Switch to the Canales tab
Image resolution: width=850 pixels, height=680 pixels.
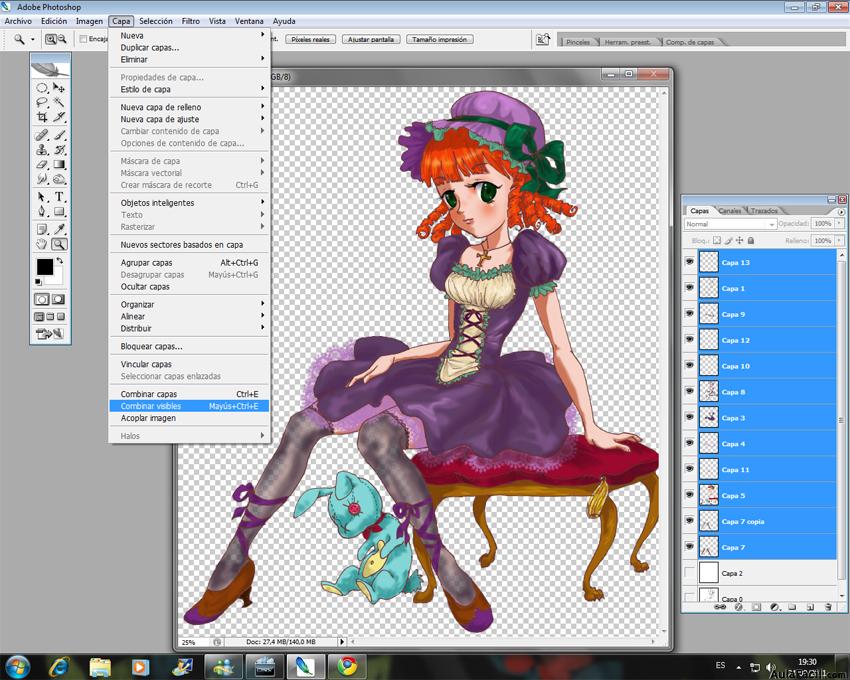[730, 210]
